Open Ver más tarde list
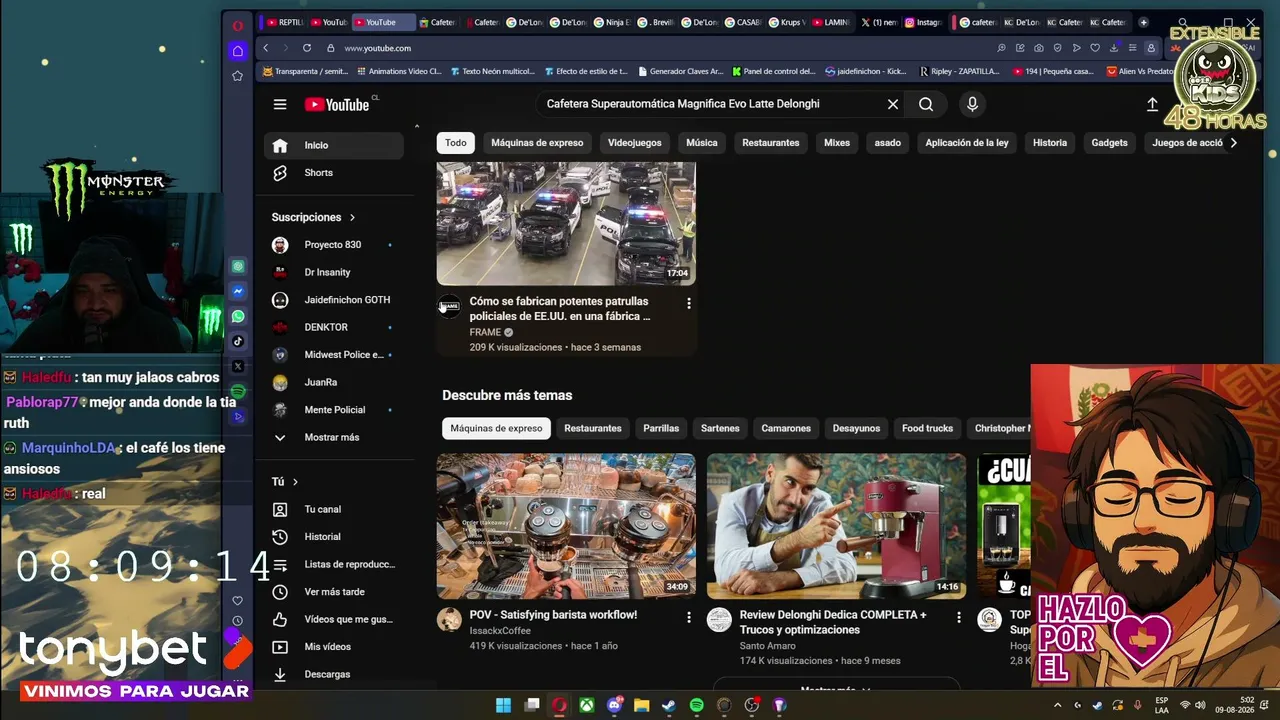The height and width of the screenshot is (720, 1280). (x=334, y=592)
